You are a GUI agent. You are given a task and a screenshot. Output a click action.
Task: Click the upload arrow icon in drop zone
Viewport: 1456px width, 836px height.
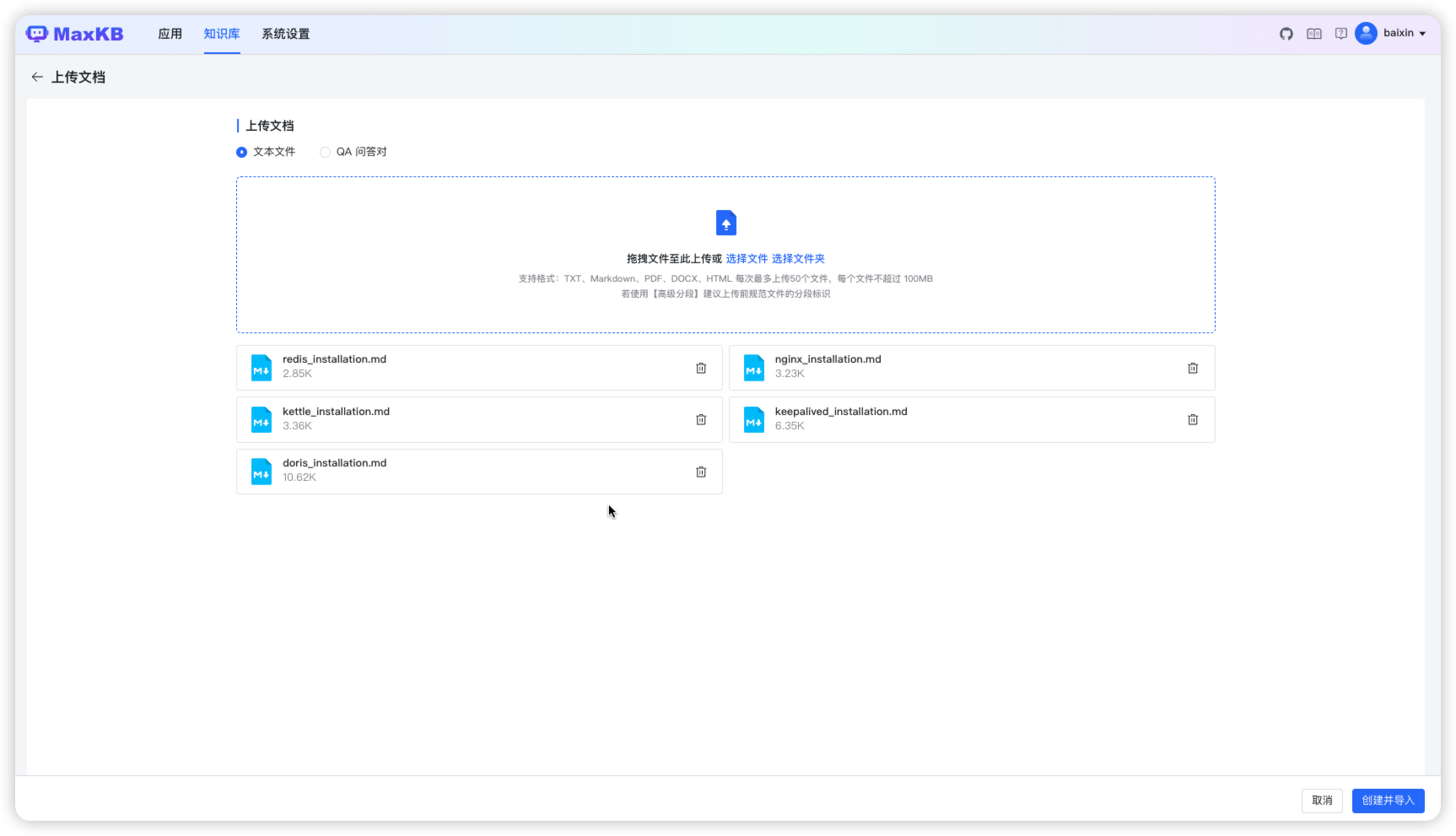pos(725,223)
